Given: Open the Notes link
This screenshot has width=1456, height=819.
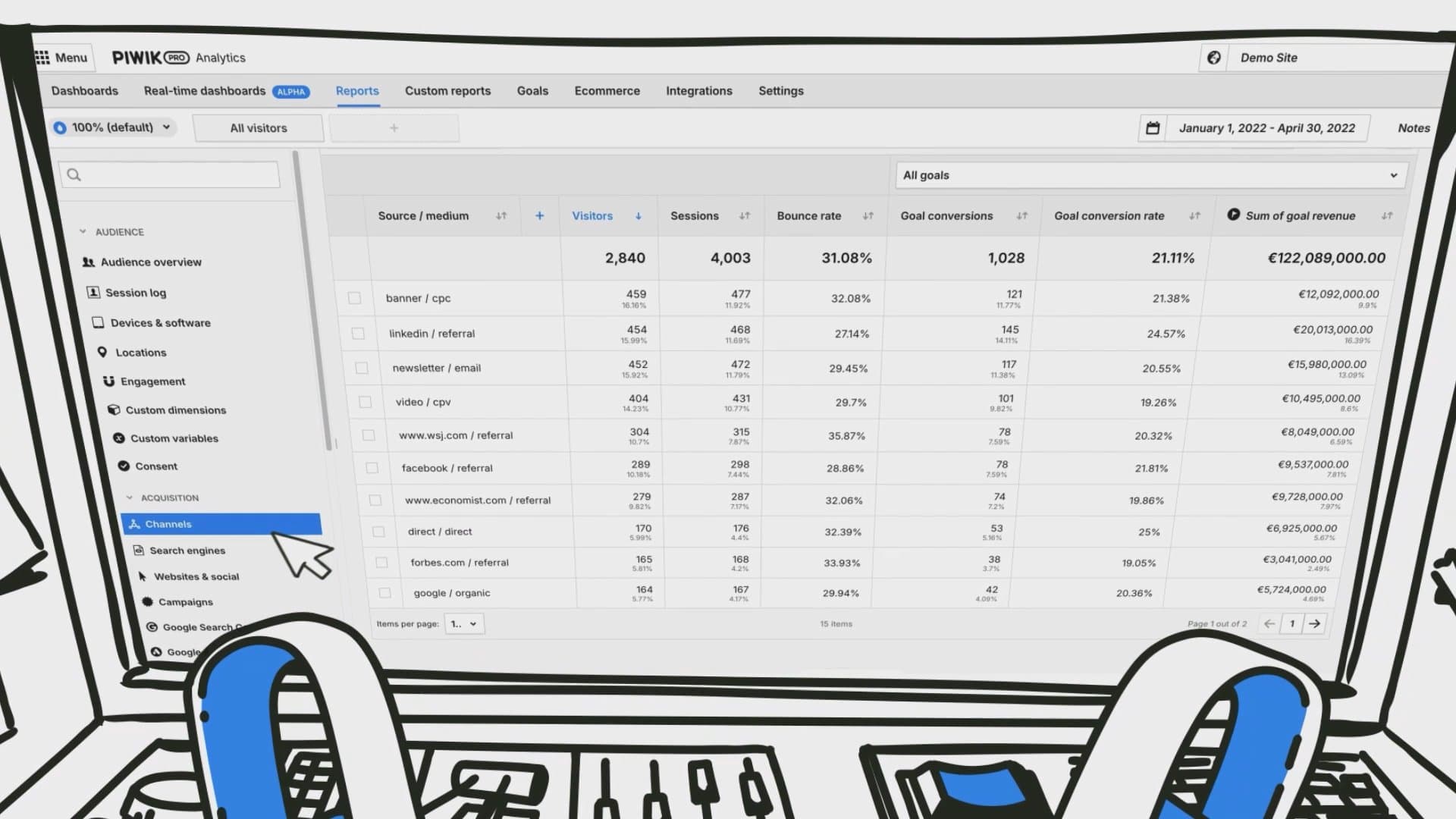Looking at the screenshot, I should (x=1413, y=128).
